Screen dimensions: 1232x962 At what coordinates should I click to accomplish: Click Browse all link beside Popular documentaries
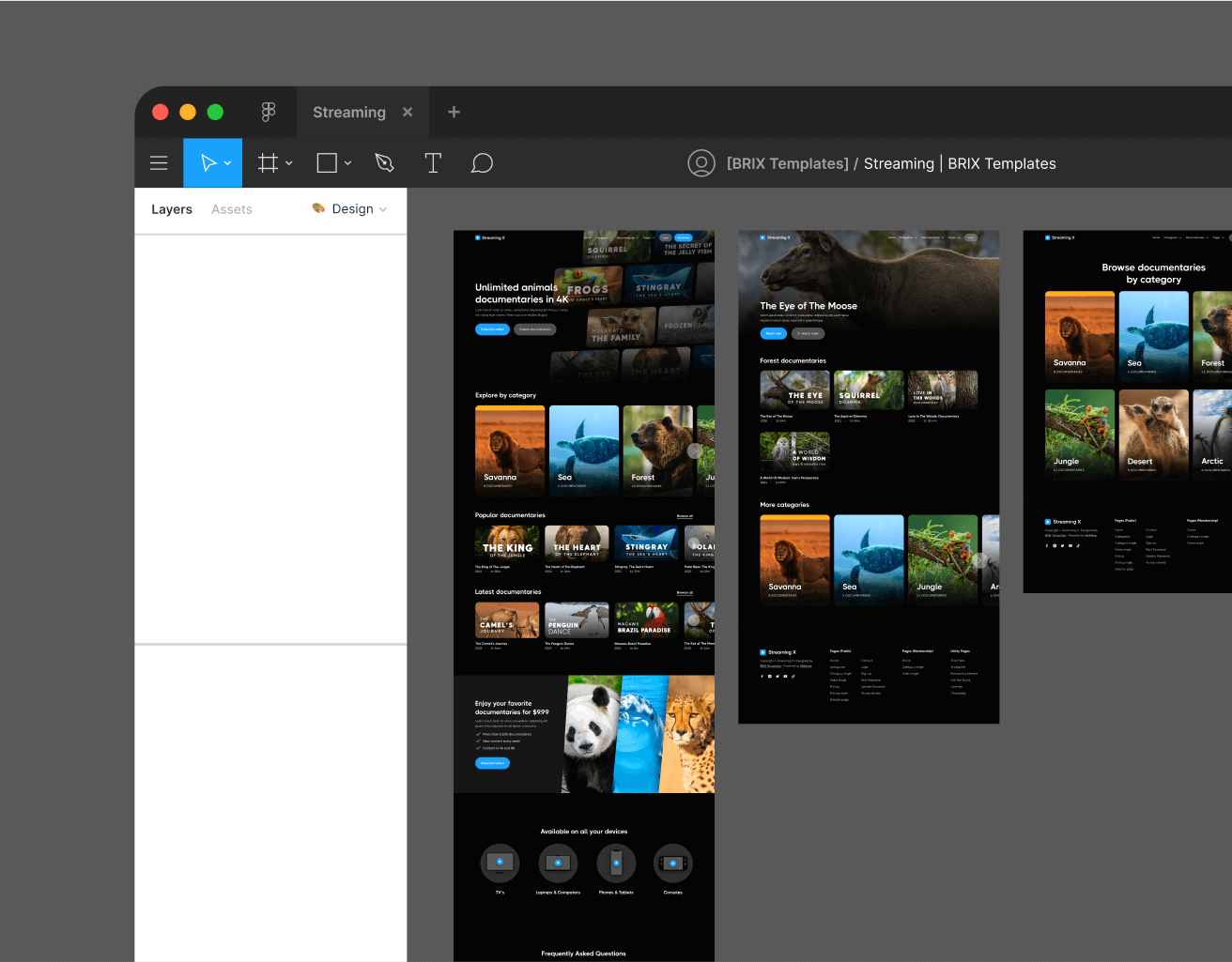pyautogui.click(x=685, y=516)
